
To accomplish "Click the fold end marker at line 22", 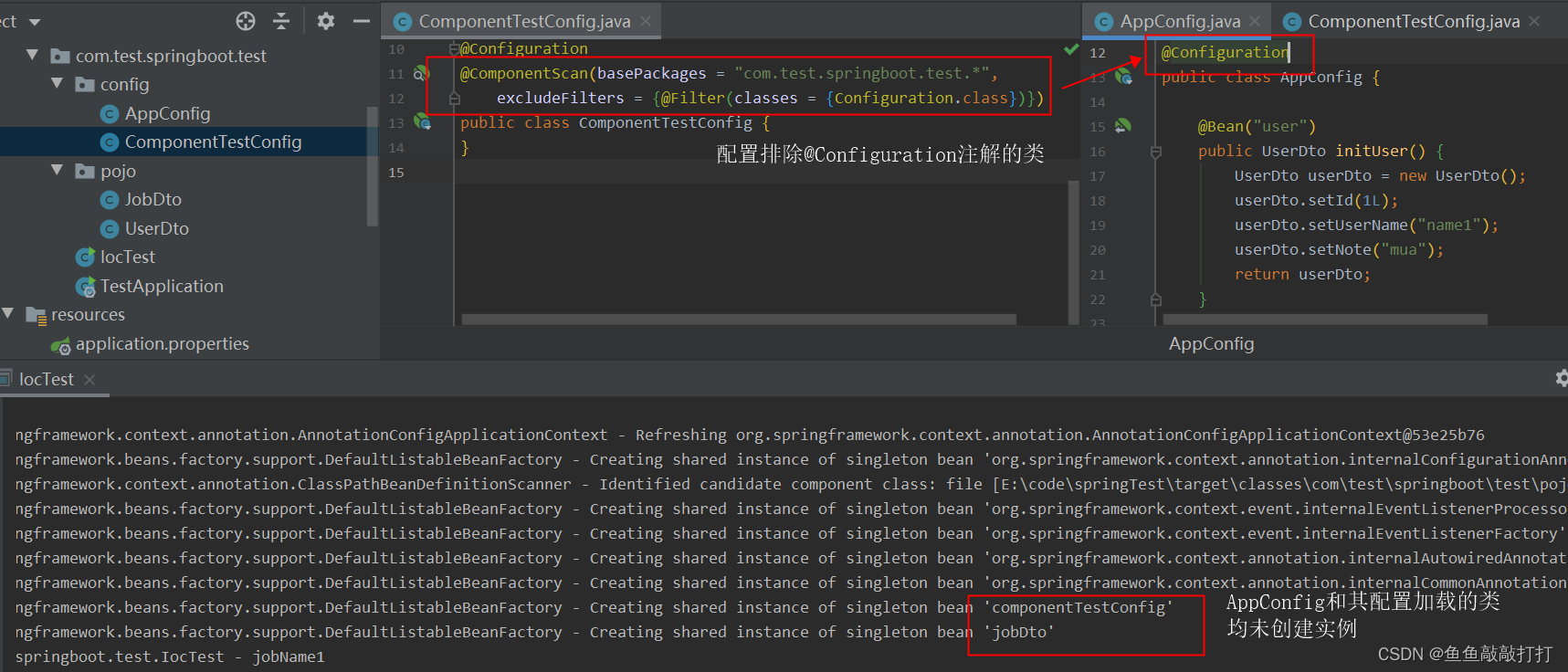I will tap(1155, 299).
